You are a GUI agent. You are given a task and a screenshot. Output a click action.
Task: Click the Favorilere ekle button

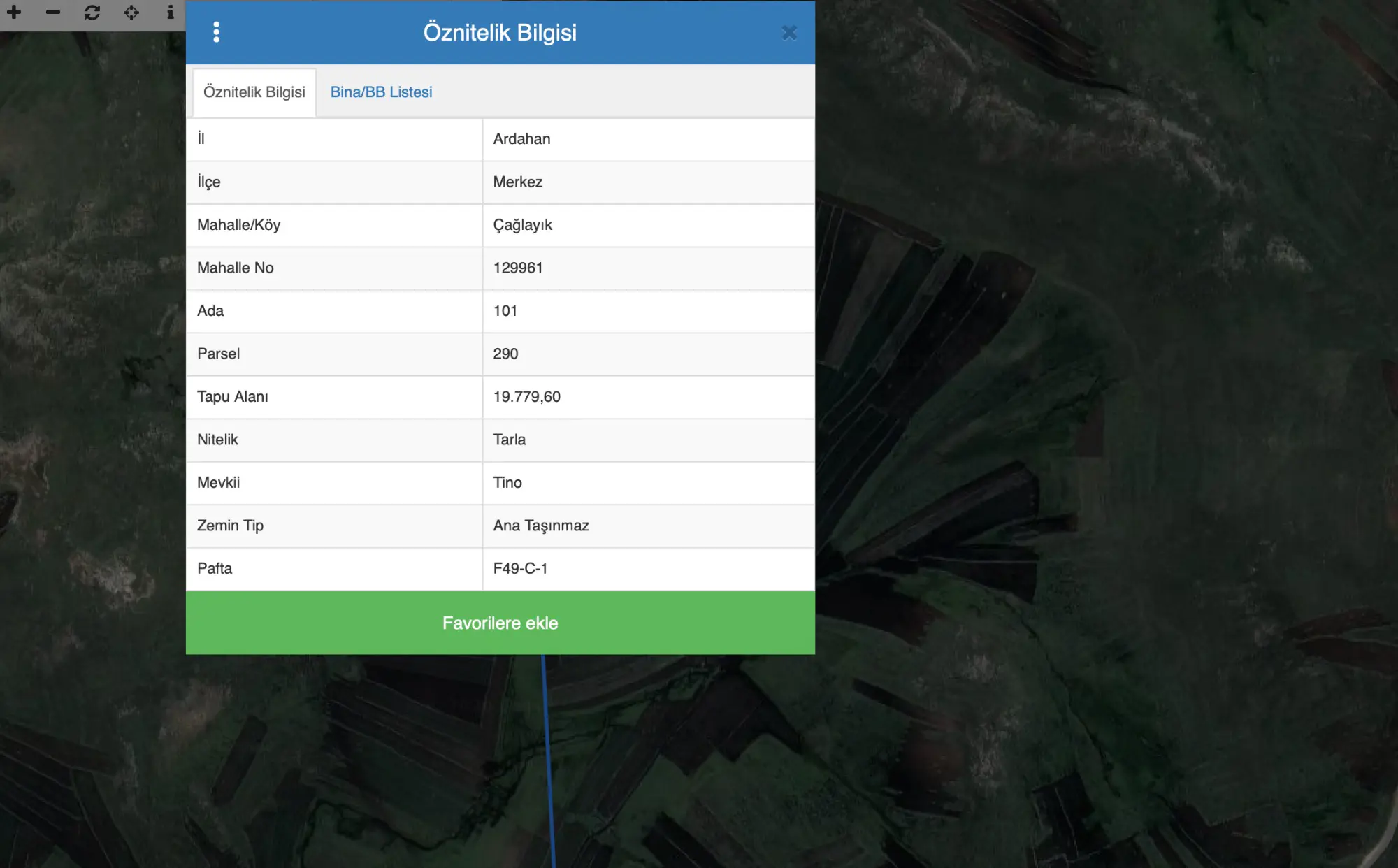500,623
